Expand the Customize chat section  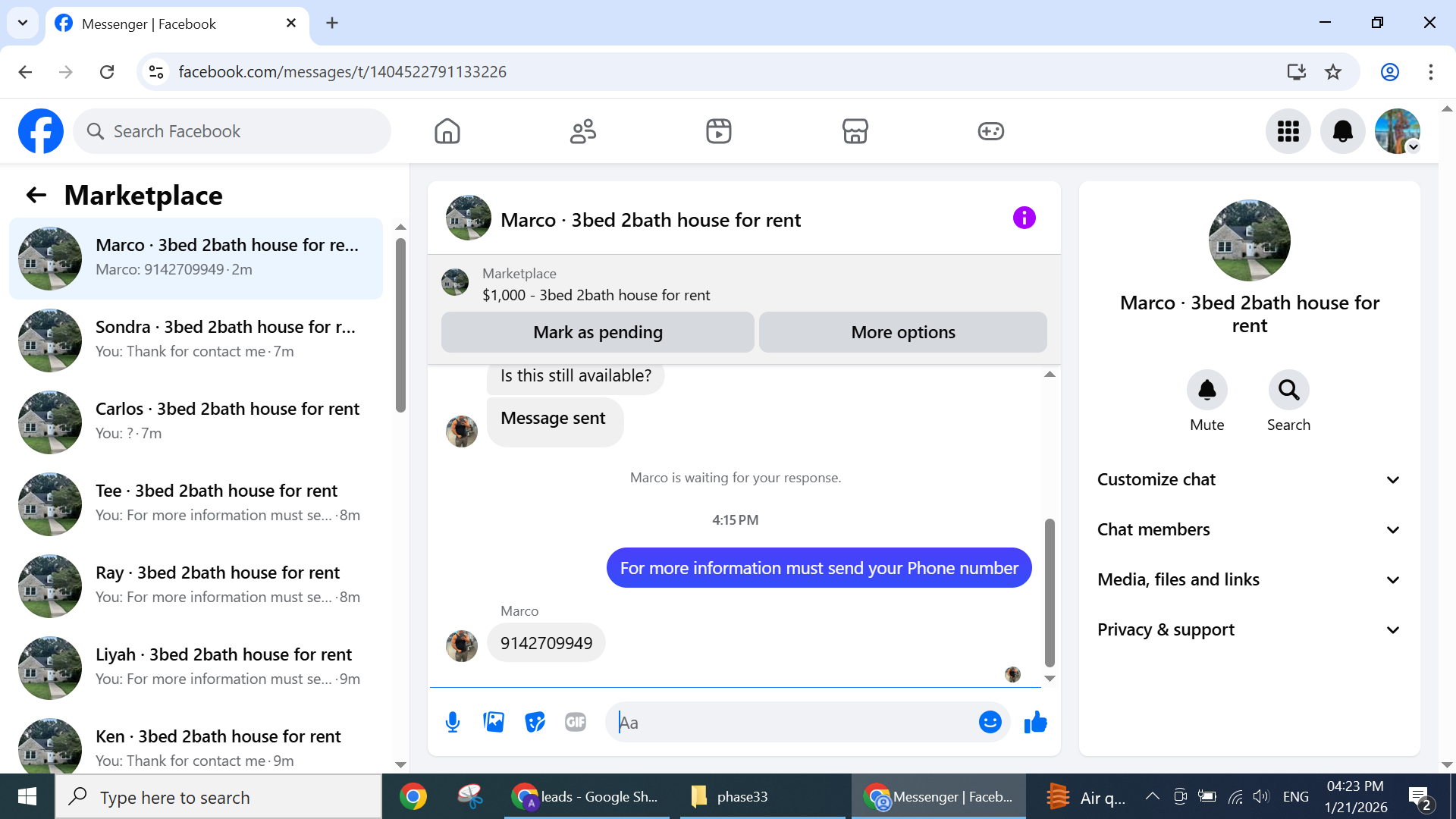point(1249,479)
